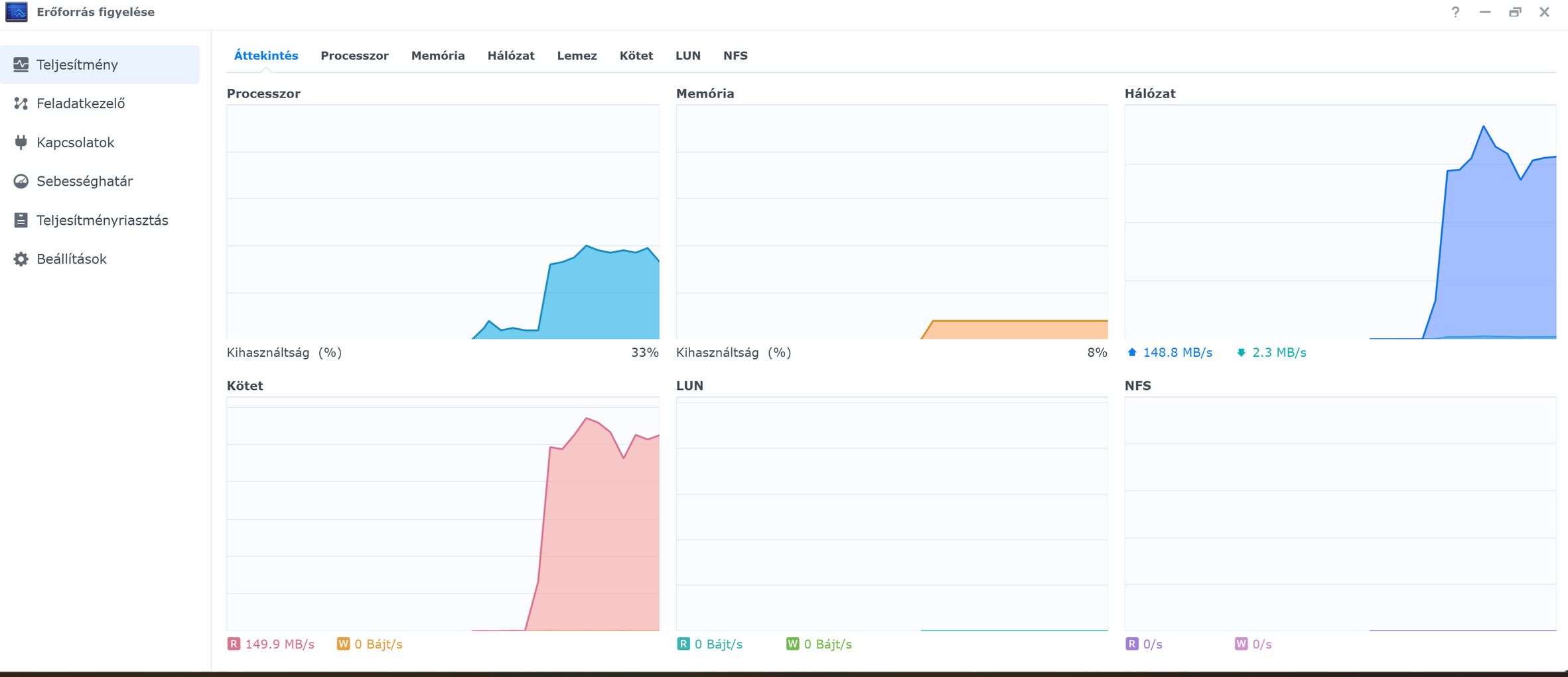
Task: Click the LUN read R badge
Action: (683, 644)
